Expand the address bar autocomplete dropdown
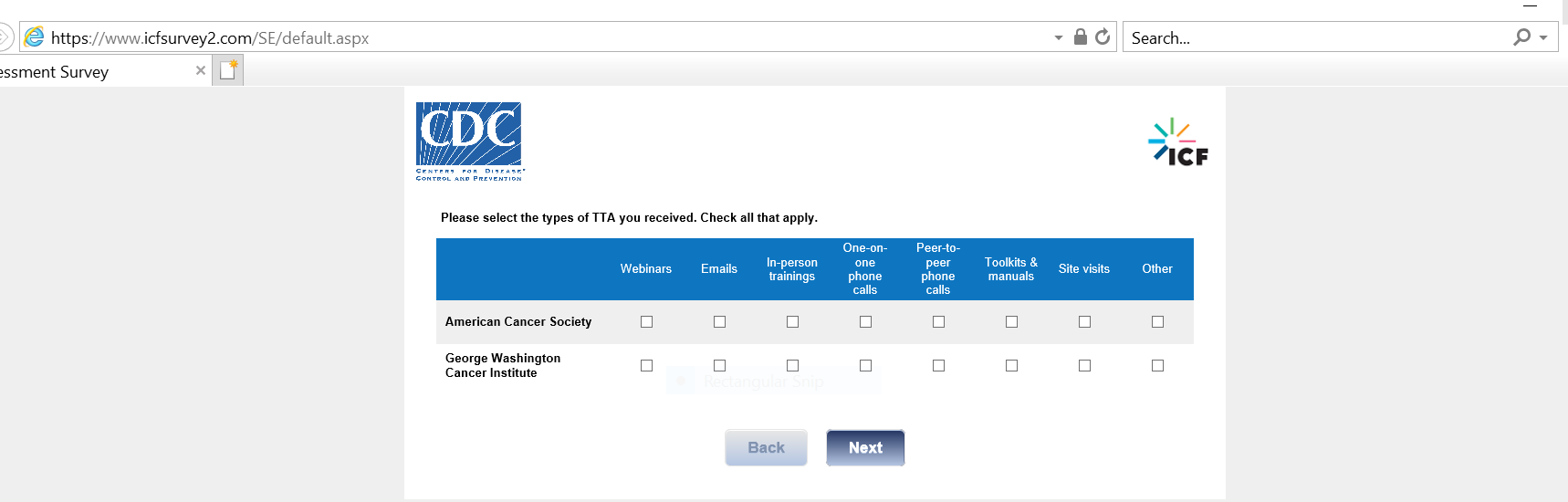The image size is (1568, 502). click(x=1059, y=37)
